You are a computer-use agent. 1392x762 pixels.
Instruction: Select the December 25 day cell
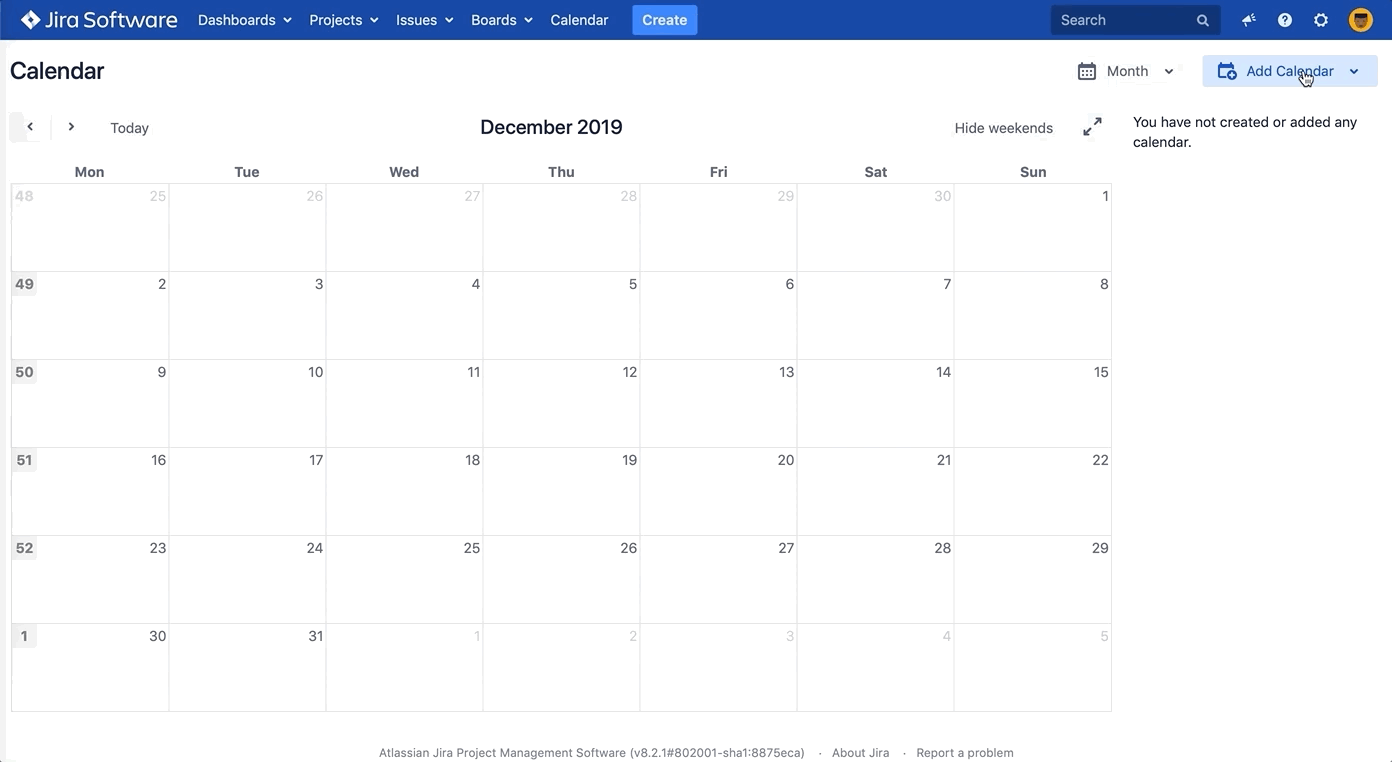point(404,580)
